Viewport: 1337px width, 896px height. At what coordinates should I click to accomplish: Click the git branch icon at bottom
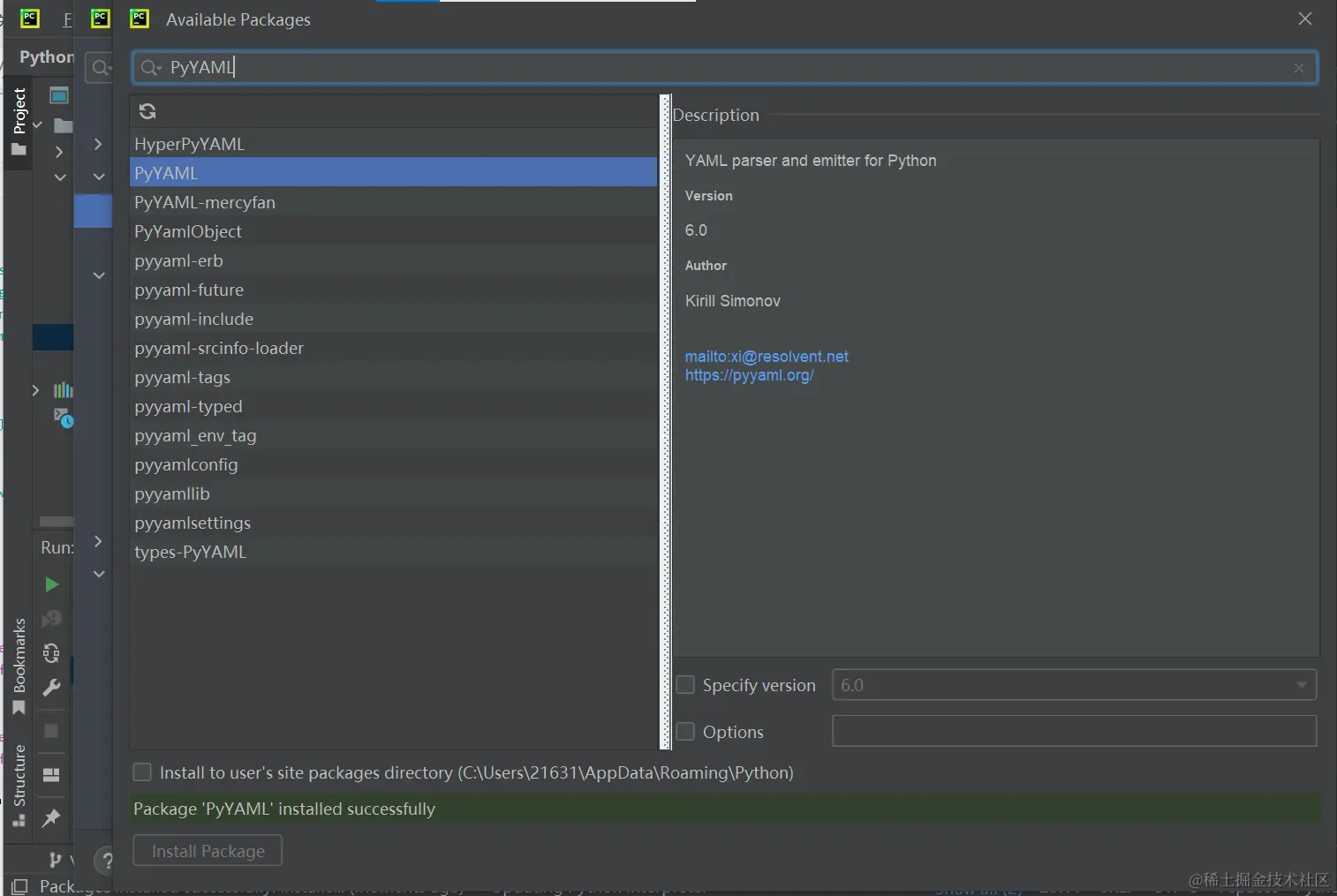(x=56, y=860)
